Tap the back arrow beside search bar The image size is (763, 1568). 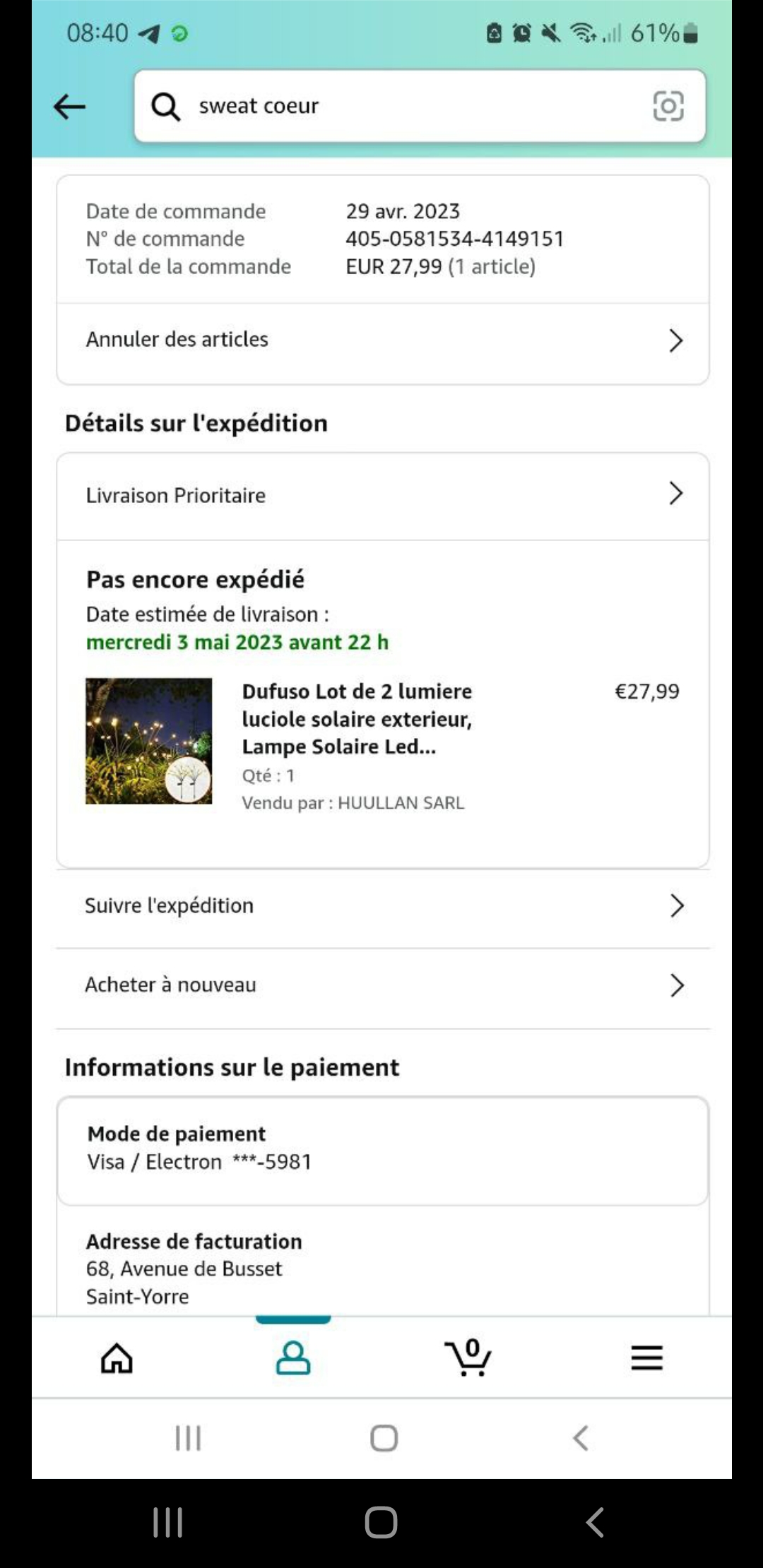click(x=69, y=107)
